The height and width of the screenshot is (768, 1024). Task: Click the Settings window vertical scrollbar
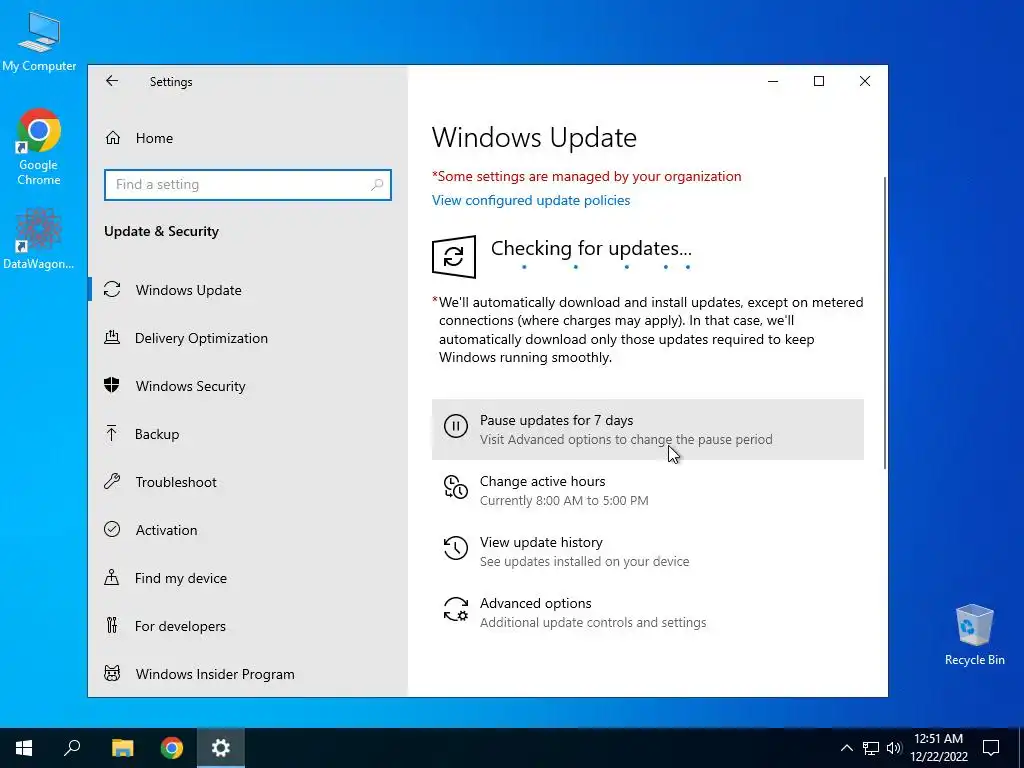[x=885, y=323]
